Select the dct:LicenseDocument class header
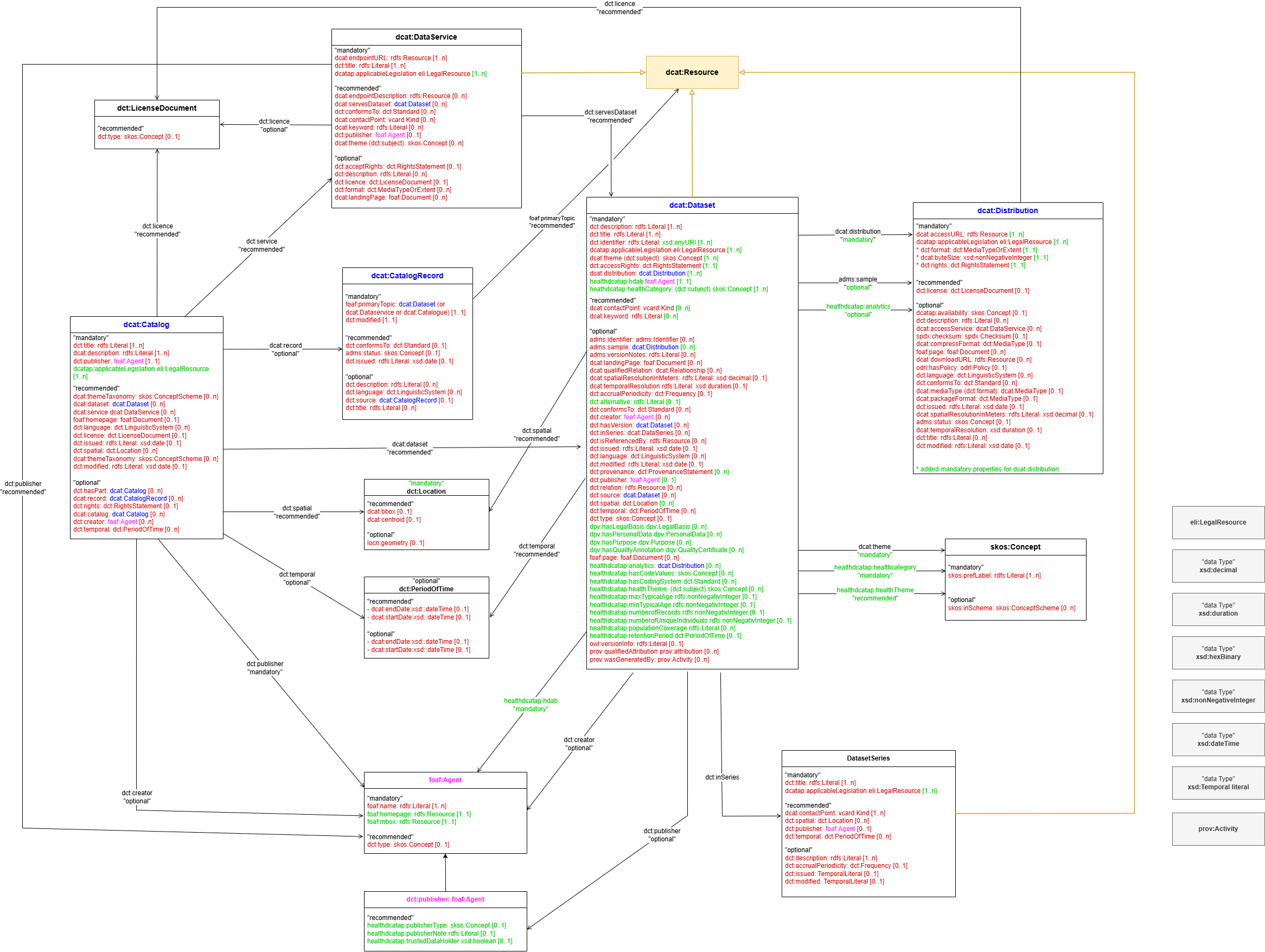The width and height of the screenshot is (1265, 952). pos(157,108)
